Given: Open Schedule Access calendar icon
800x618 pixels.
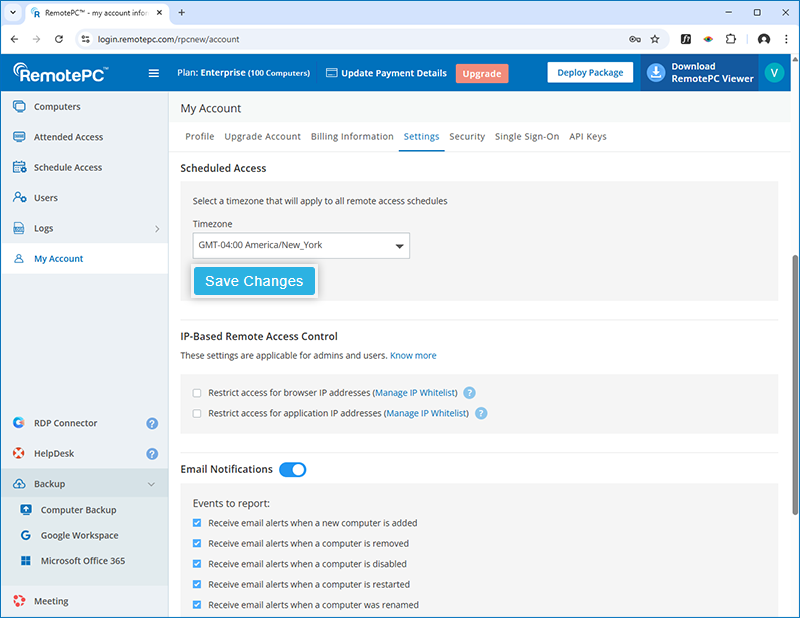Looking at the screenshot, I should pyautogui.click(x=19, y=167).
